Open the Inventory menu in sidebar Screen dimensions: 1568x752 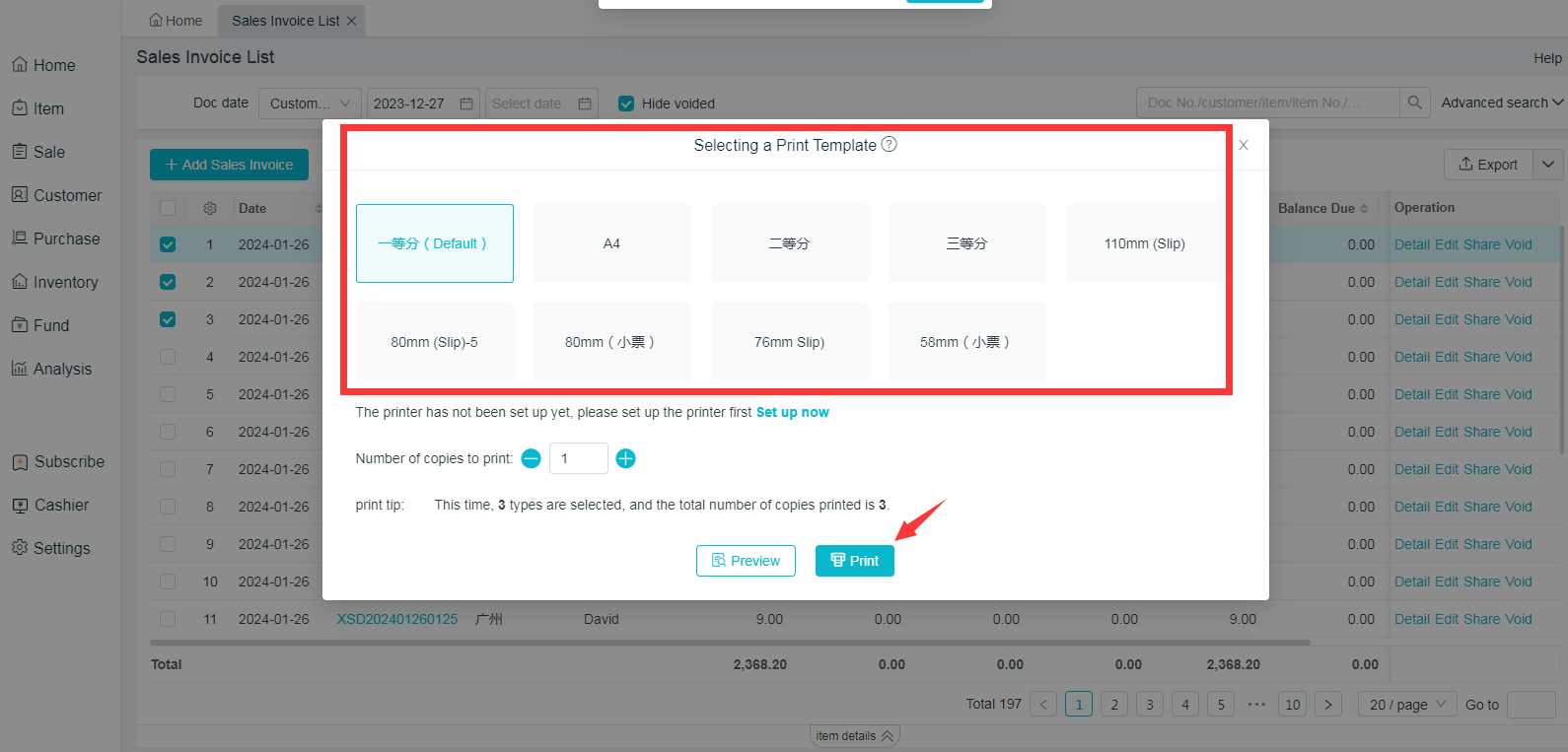pos(65,282)
